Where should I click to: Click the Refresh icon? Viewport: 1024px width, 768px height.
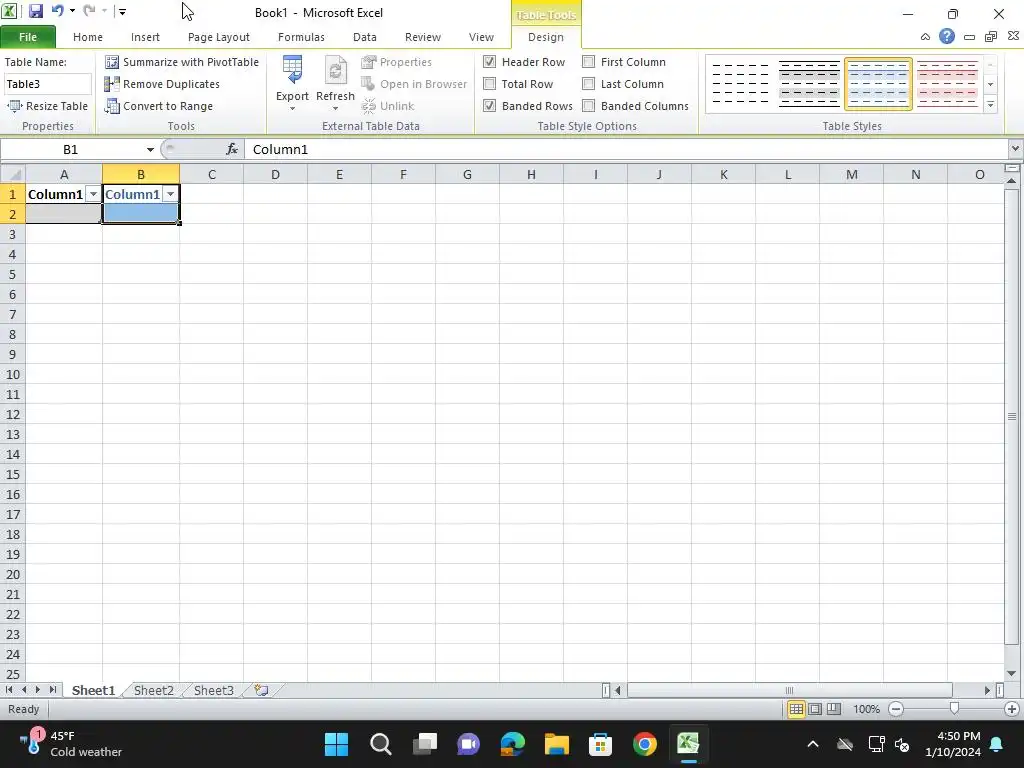[335, 70]
